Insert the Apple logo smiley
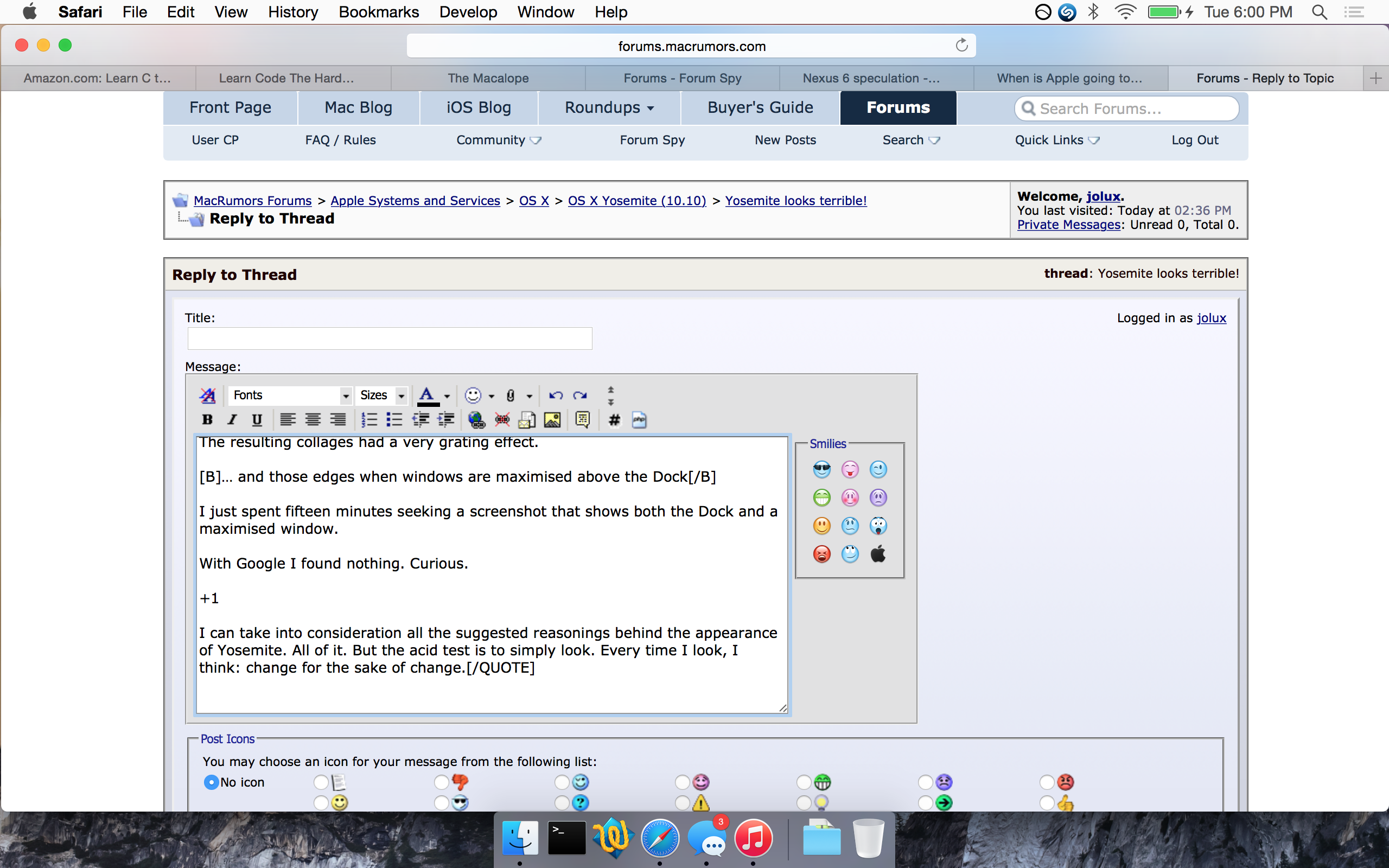Image resolution: width=1389 pixels, height=868 pixels. (x=877, y=554)
